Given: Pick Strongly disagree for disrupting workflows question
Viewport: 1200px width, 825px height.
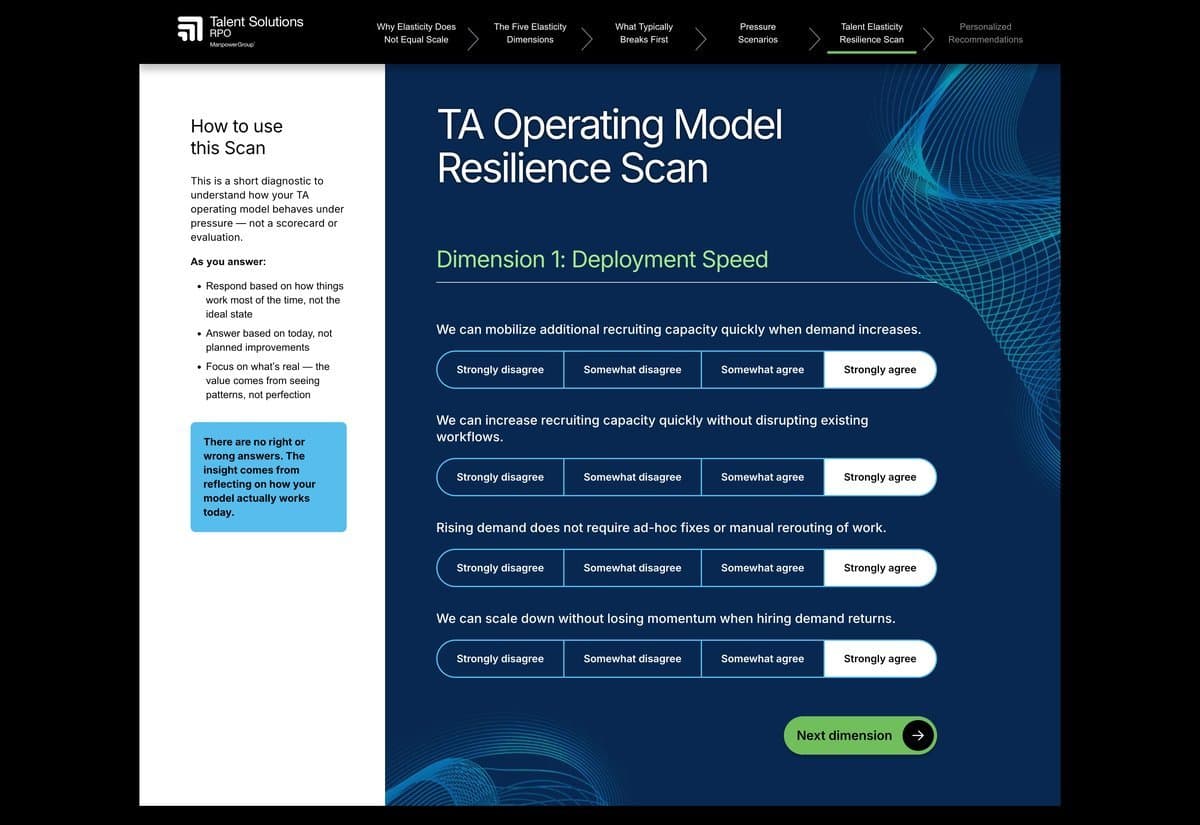Looking at the screenshot, I should point(500,477).
